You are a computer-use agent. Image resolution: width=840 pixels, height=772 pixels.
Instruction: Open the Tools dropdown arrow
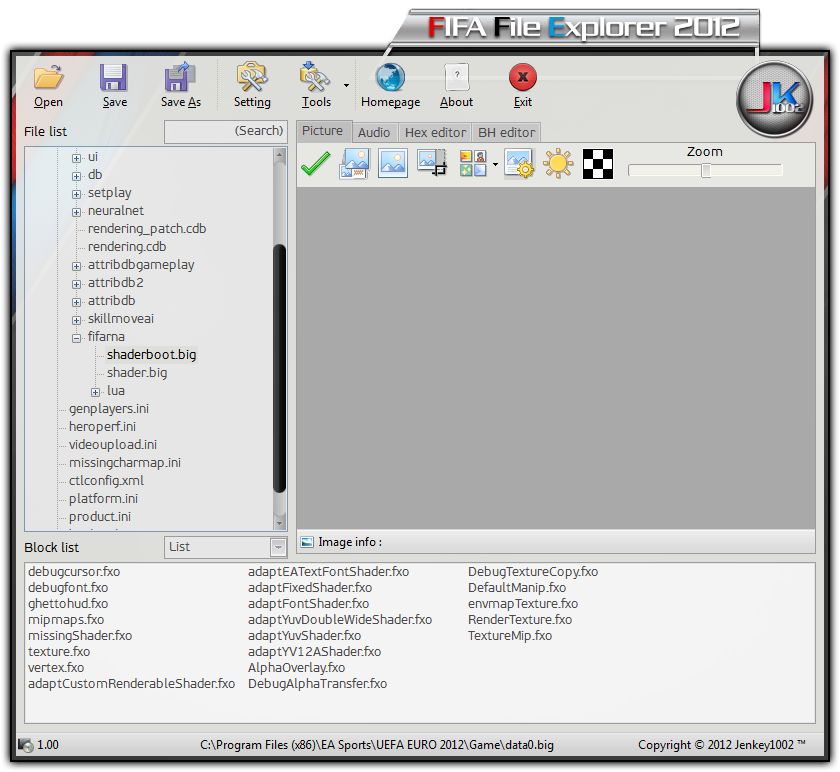[346, 86]
